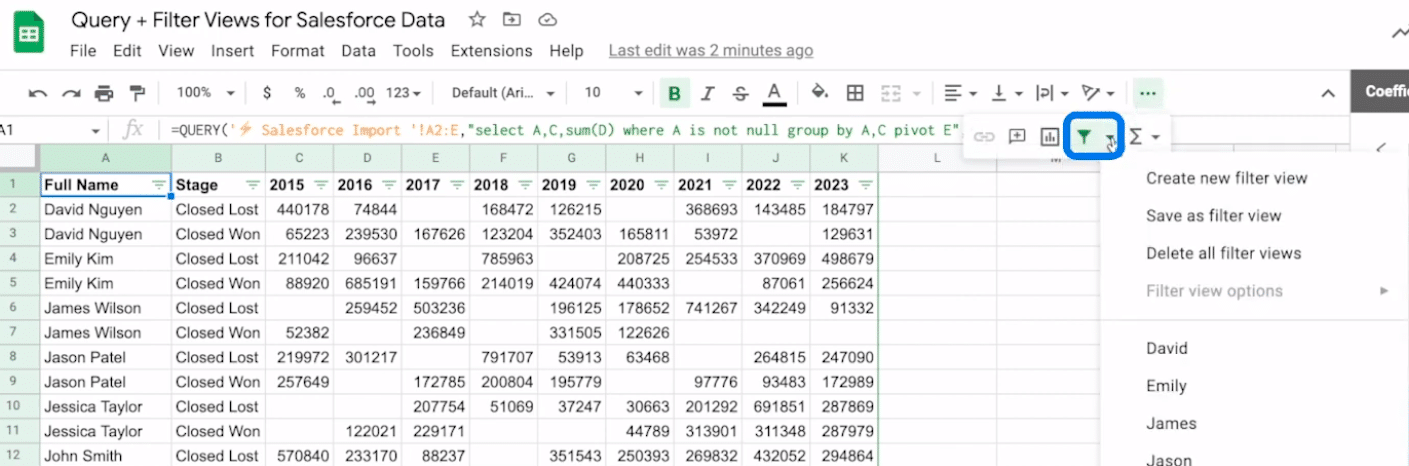Open the Data menu
This screenshot has height=466, width=1409.
[358, 51]
